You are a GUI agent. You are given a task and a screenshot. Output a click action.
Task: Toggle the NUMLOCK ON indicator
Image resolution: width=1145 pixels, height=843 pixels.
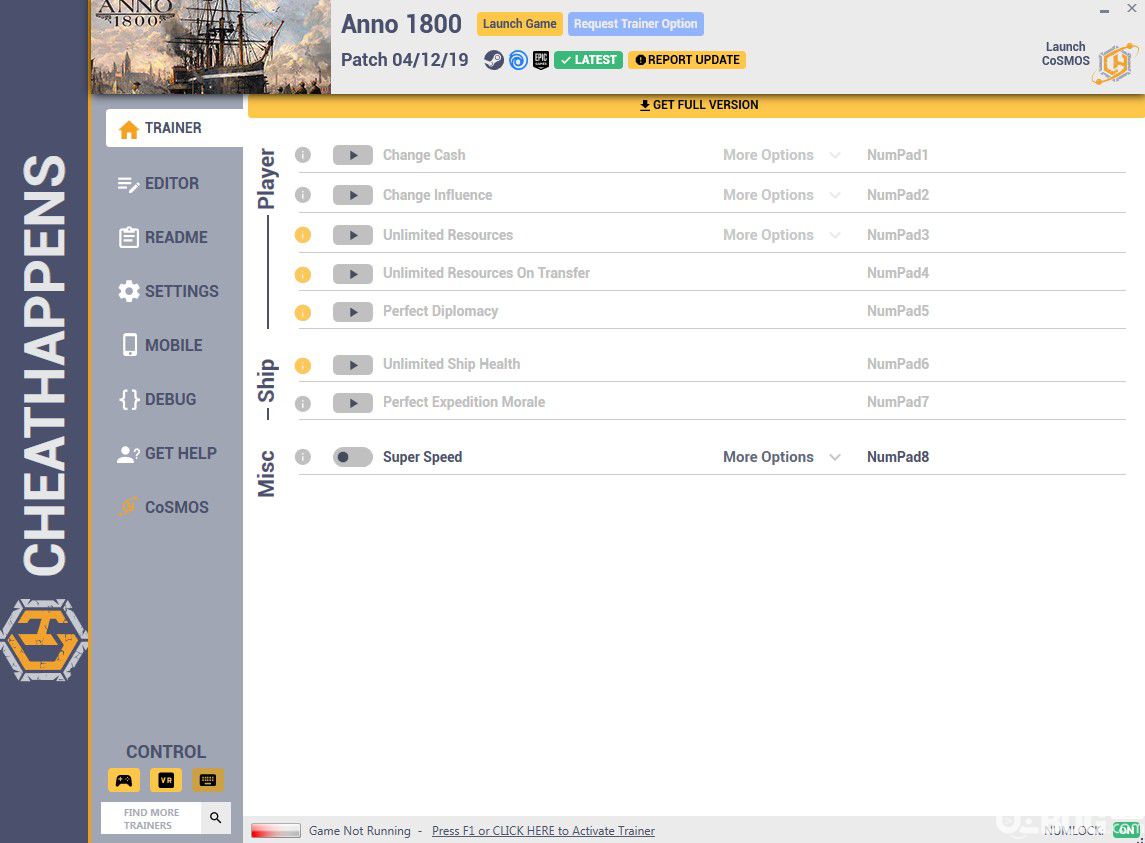(1125, 830)
